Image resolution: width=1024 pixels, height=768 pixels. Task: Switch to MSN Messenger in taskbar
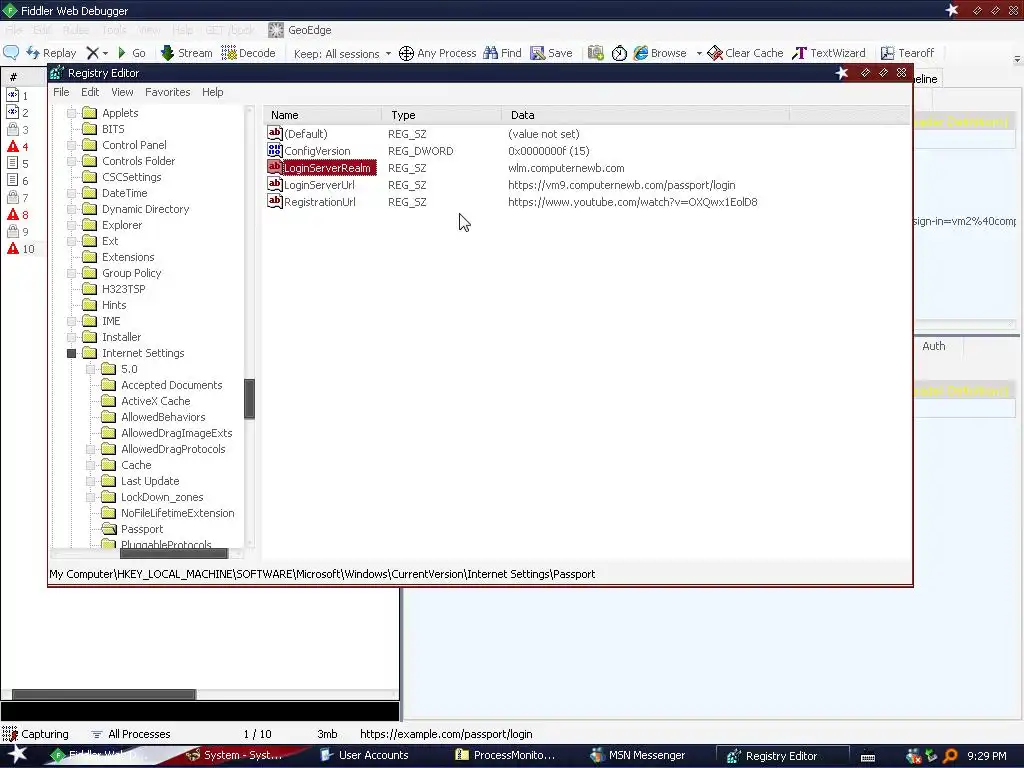pos(638,756)
